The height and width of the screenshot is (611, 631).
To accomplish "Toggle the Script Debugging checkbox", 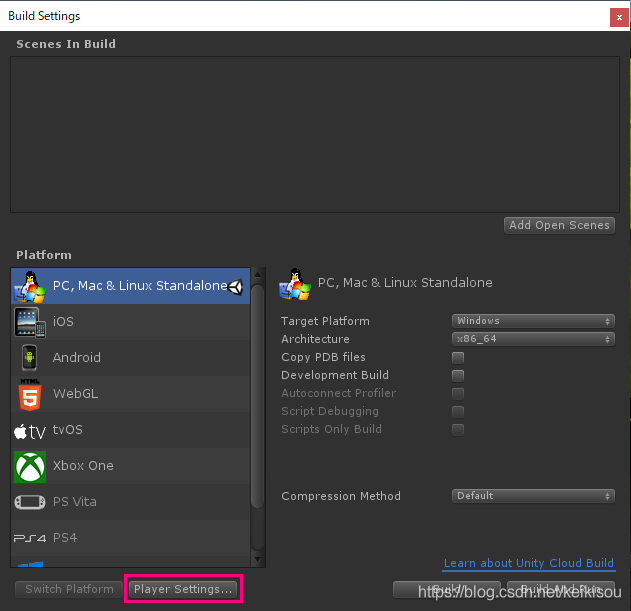I will [458, 411].
